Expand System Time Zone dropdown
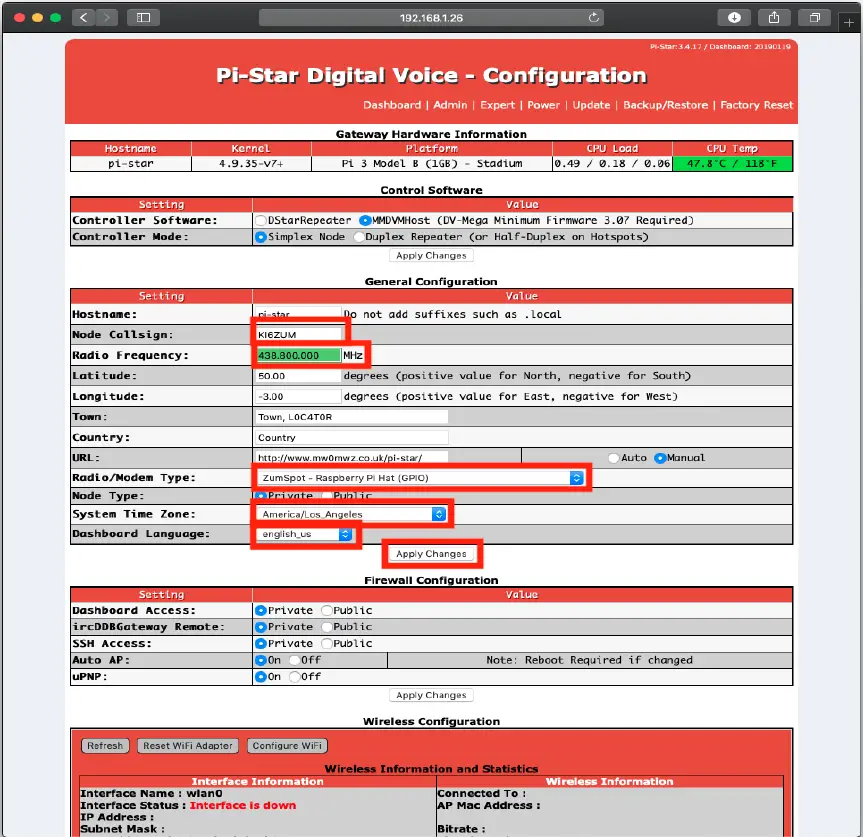The image size is (863, 837). 350,514
